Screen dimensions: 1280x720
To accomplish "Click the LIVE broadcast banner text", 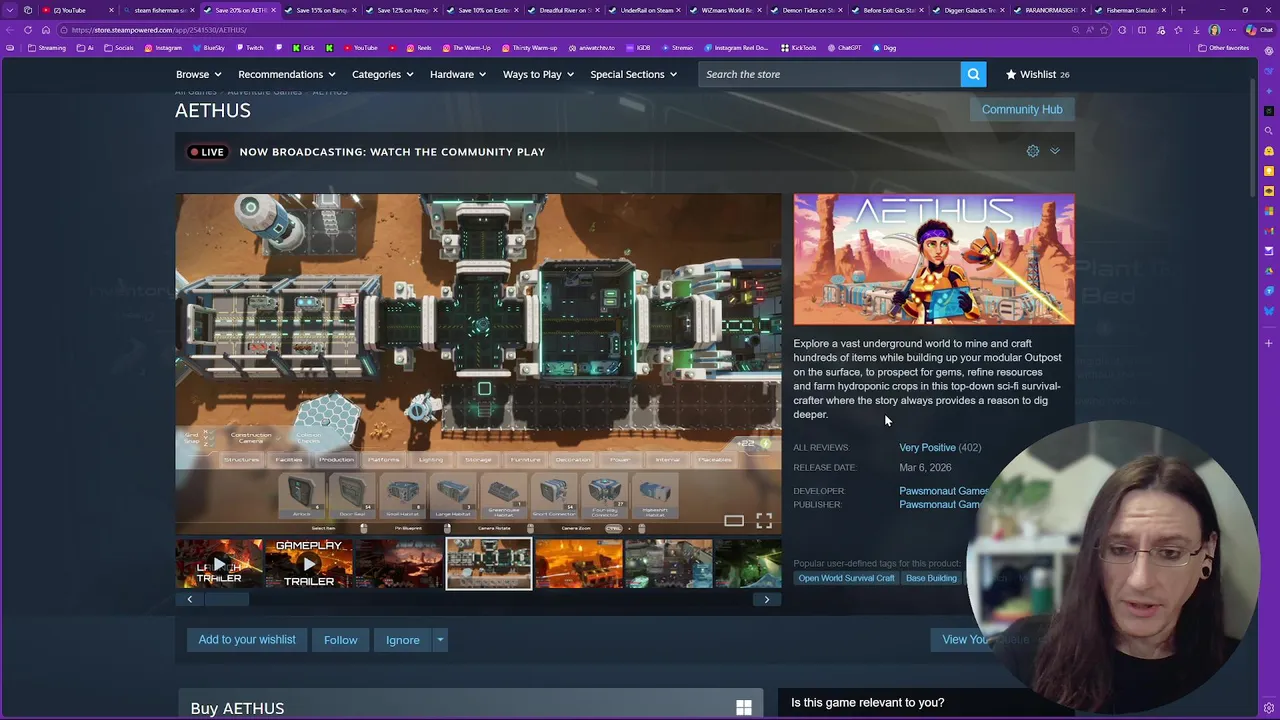I will tap(392, 152).
